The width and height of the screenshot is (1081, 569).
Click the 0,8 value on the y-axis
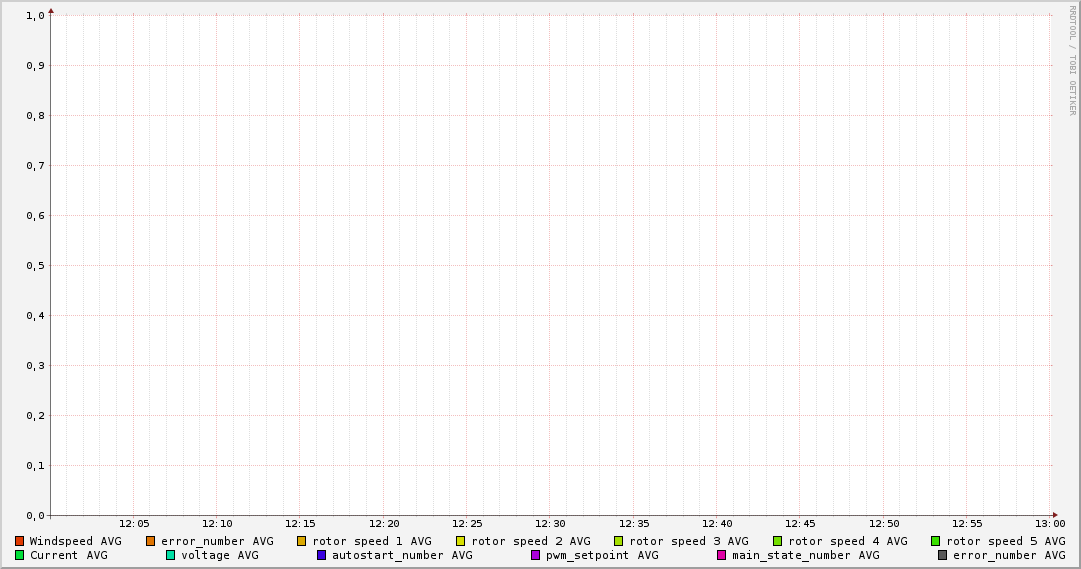click(x=35, y=116)
